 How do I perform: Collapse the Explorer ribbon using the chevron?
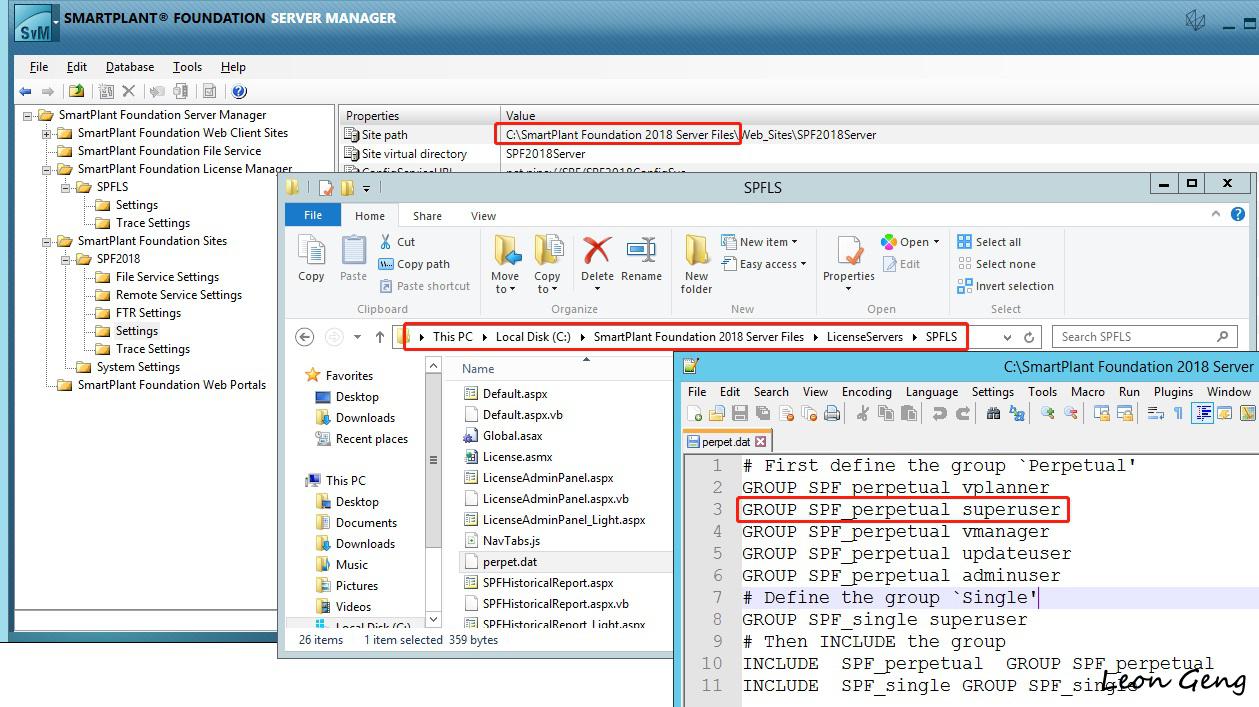click(x=1216, y=214)
